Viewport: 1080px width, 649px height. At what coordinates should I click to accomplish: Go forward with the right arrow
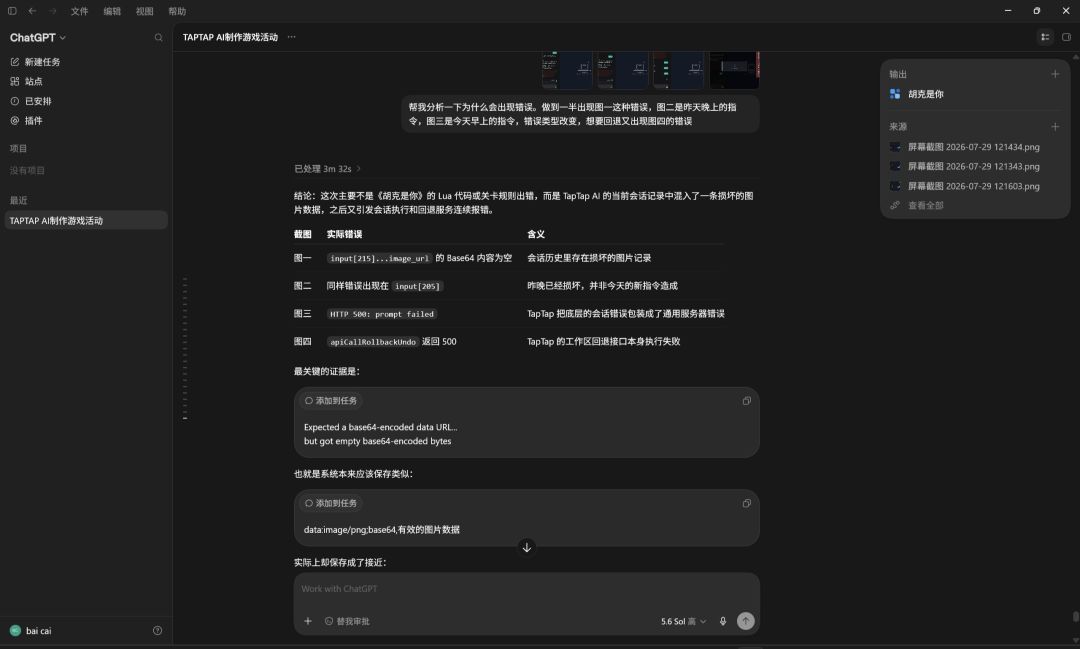tap(52, 11)
